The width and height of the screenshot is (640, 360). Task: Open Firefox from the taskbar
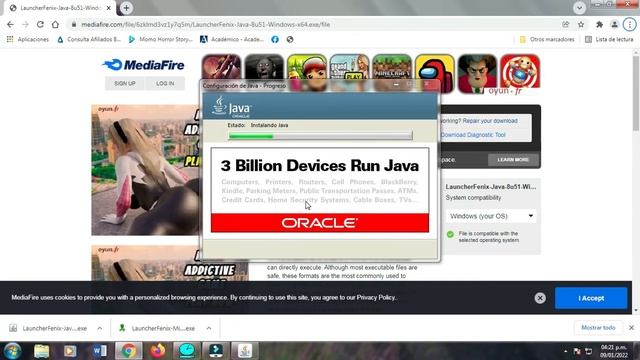click(158, 351)
